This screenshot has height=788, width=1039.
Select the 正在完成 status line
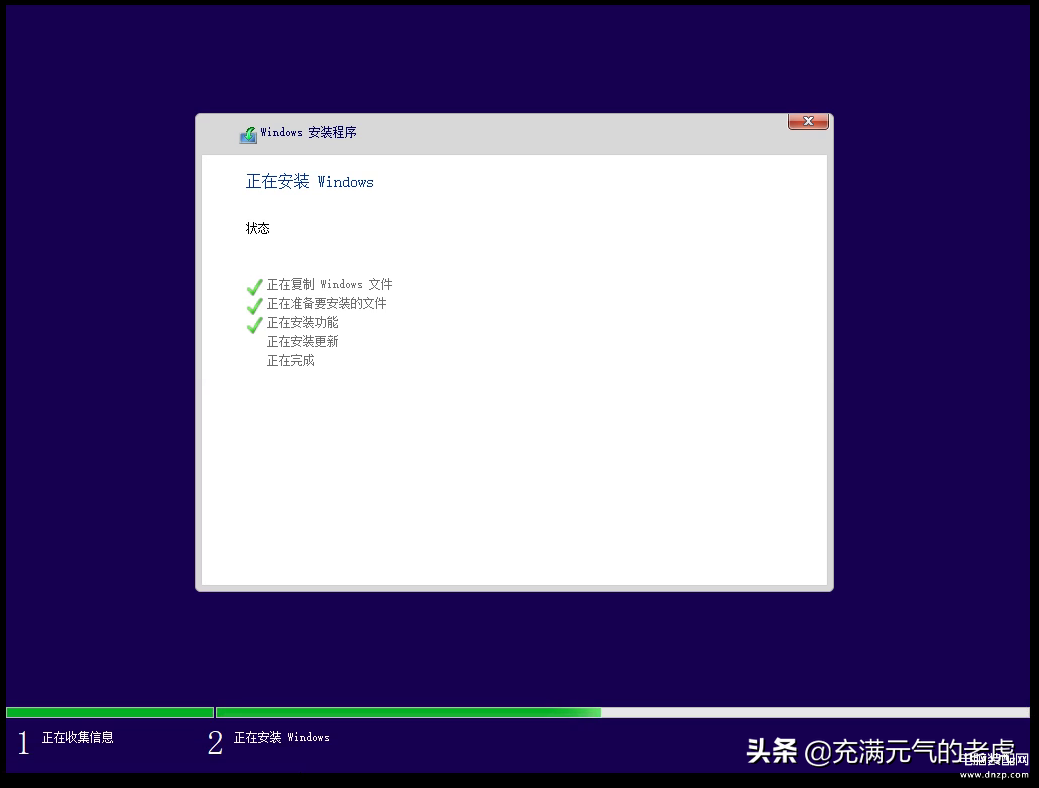pyautogui.click(x=290, y=361)
